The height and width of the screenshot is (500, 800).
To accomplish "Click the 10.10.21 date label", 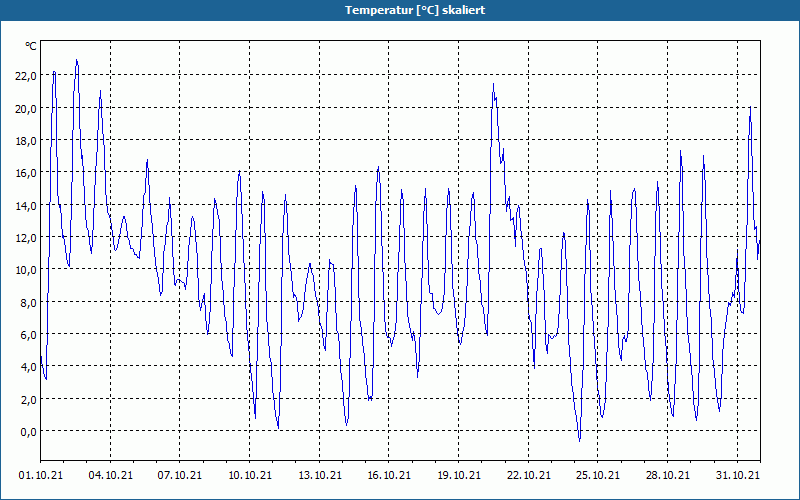I will 249,475.
